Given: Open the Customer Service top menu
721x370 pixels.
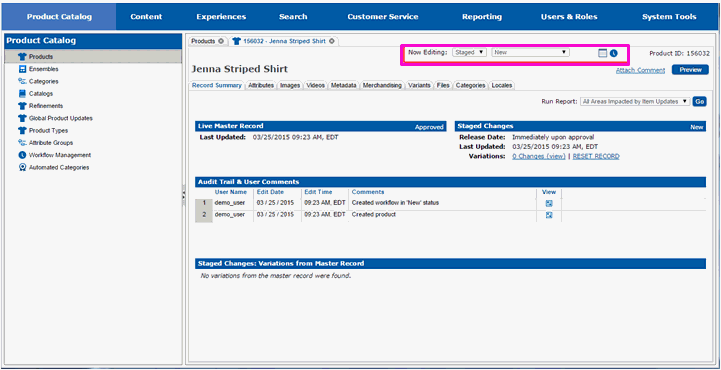Looking at the screenshot, I should point(383,17).
